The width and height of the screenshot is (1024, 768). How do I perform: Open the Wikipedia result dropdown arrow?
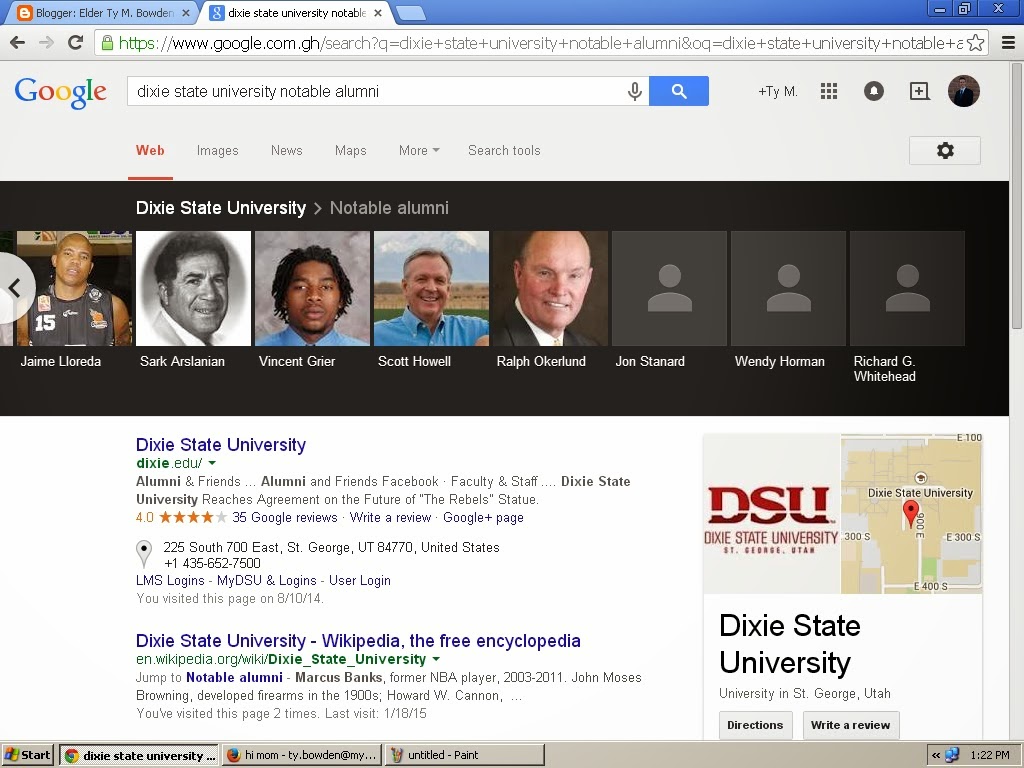[x=436, y=659]
